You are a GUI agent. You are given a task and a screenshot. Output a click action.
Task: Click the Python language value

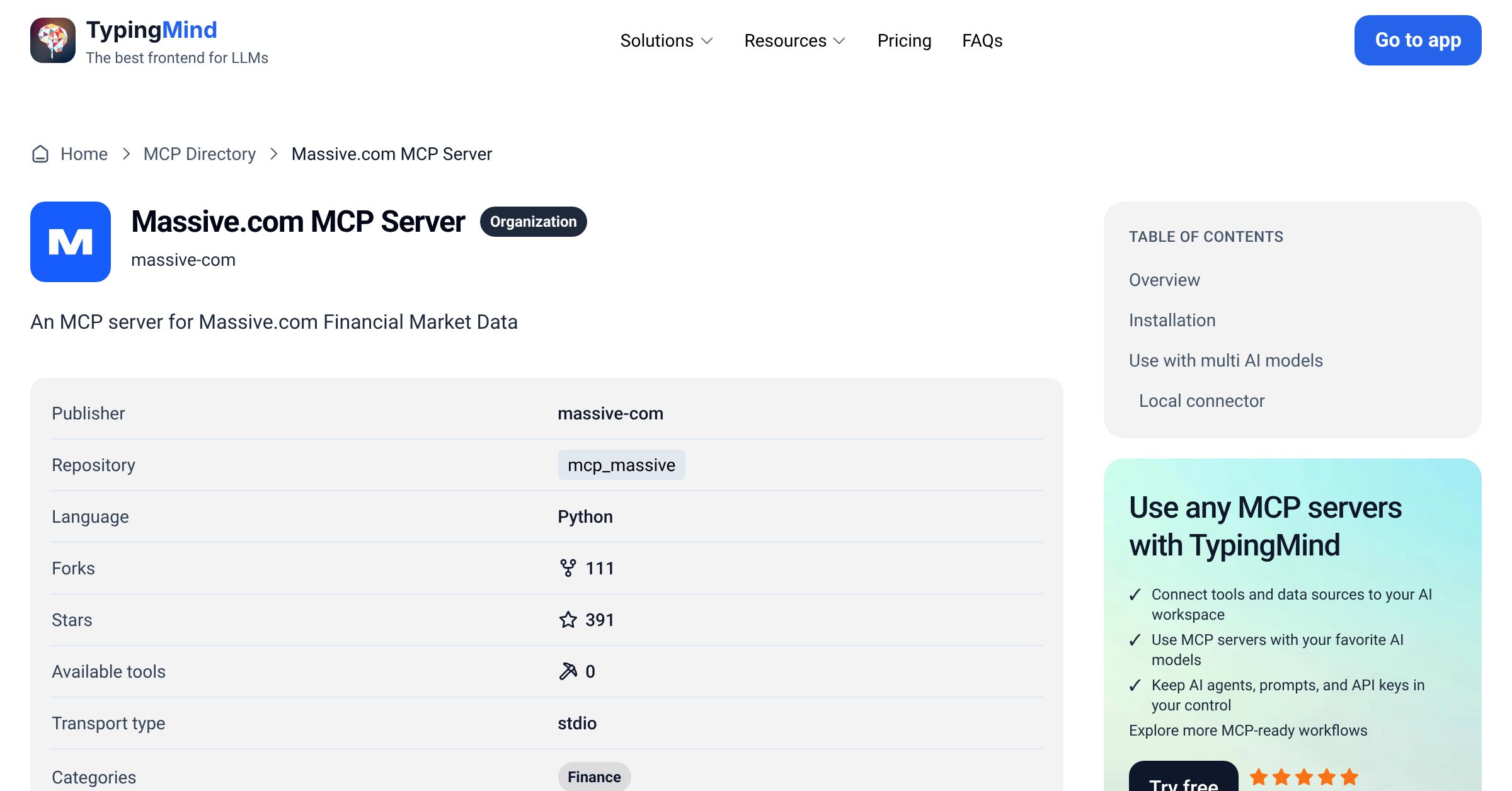[585, 516]
